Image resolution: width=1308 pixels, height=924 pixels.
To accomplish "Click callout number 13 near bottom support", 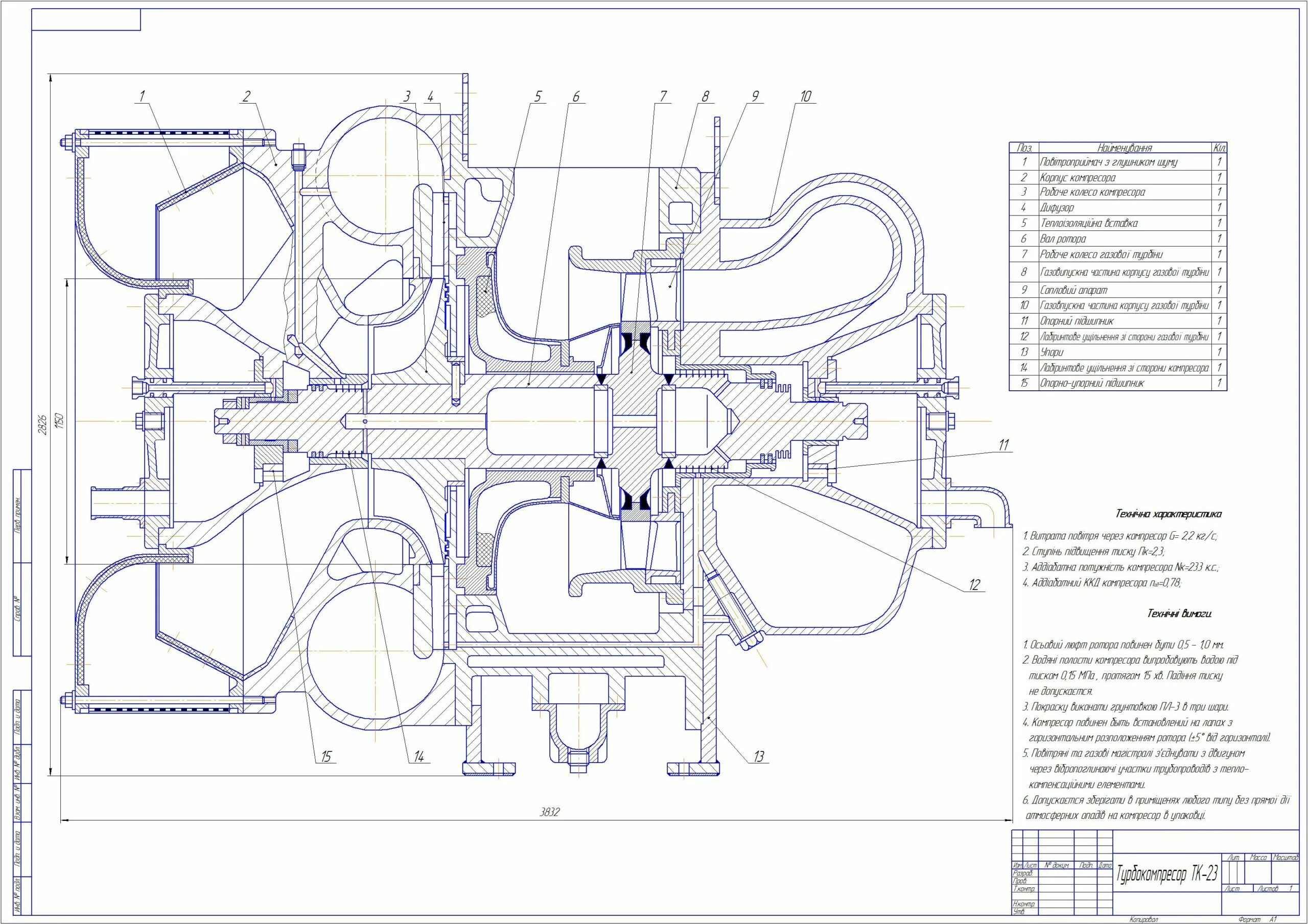I will coord(759,756).
